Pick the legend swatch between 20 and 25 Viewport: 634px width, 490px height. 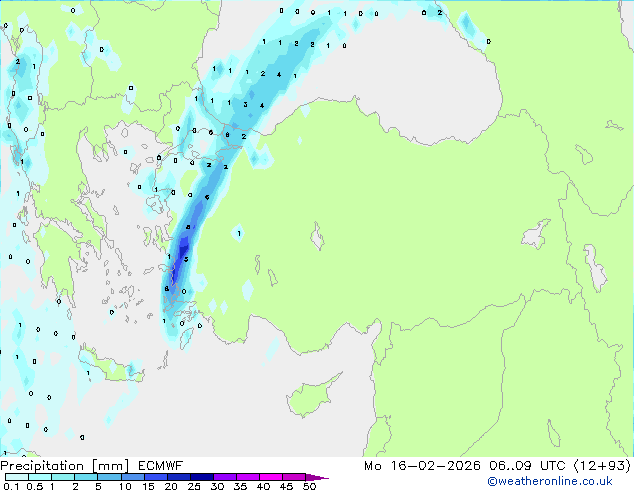(179, 477)
